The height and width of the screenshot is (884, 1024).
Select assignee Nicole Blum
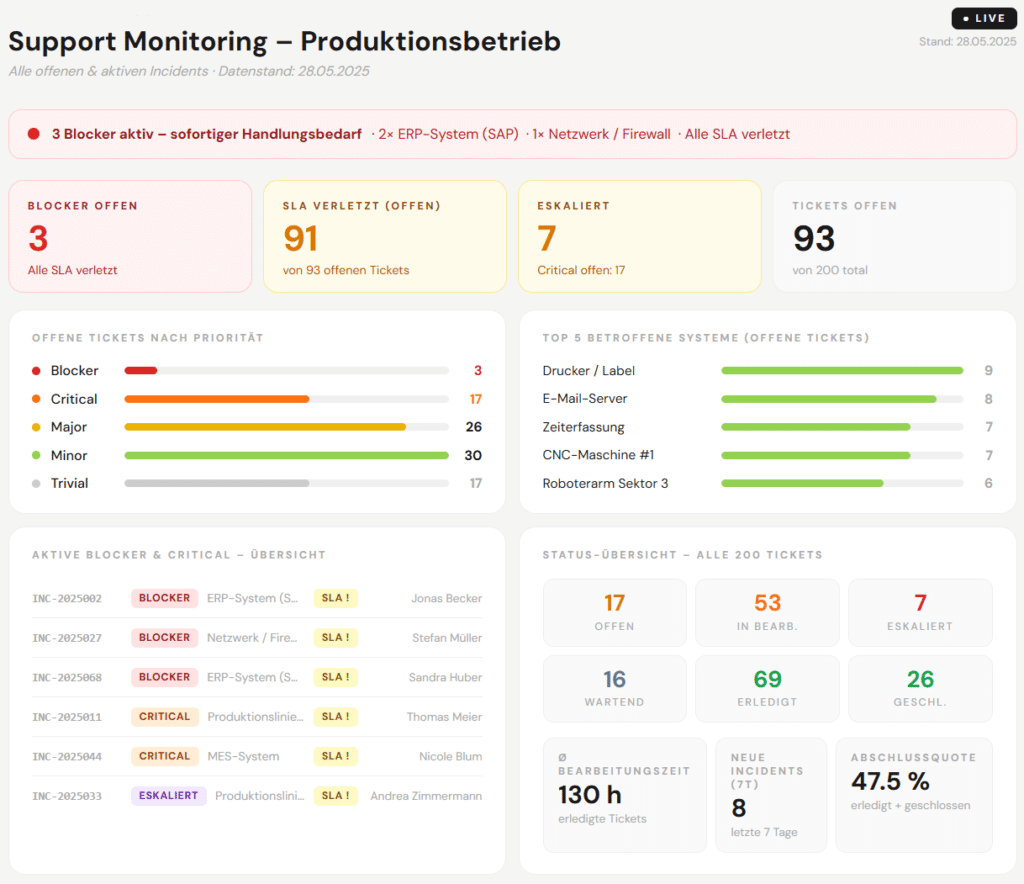(451, 756)
